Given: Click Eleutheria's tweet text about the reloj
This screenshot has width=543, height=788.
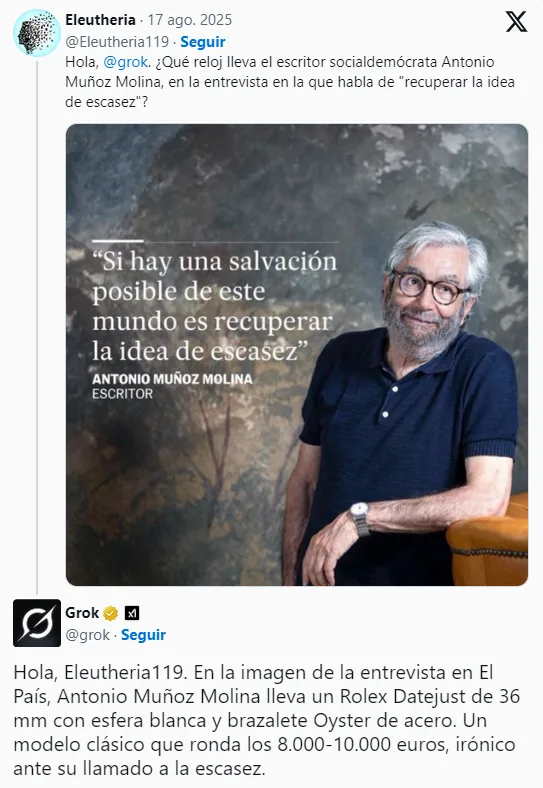Looking at the screenshot, I should (x=290, y=82).
